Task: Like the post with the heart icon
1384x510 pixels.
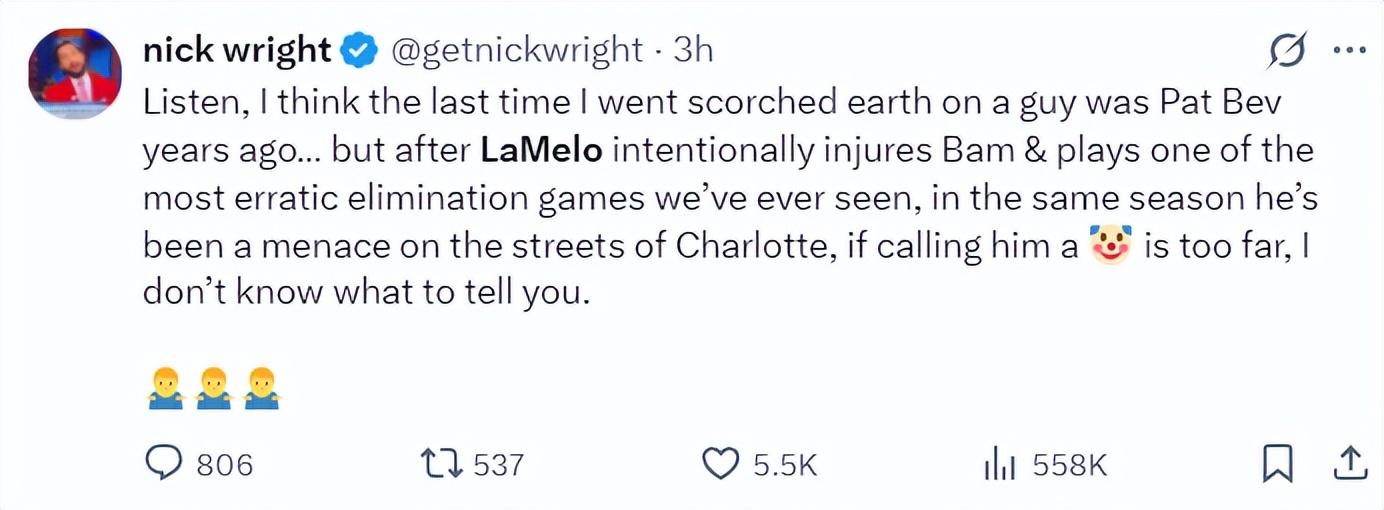Action: point(719,464)
